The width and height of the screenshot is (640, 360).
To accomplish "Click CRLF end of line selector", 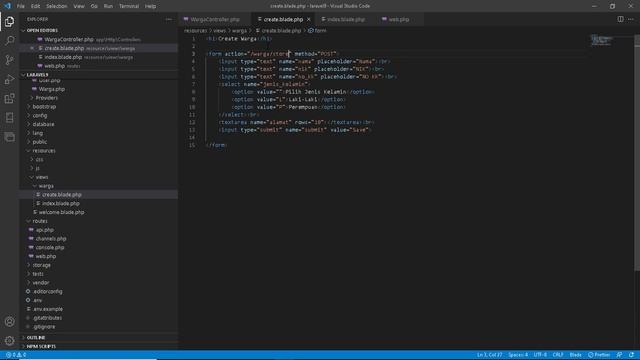I will 558,355.
